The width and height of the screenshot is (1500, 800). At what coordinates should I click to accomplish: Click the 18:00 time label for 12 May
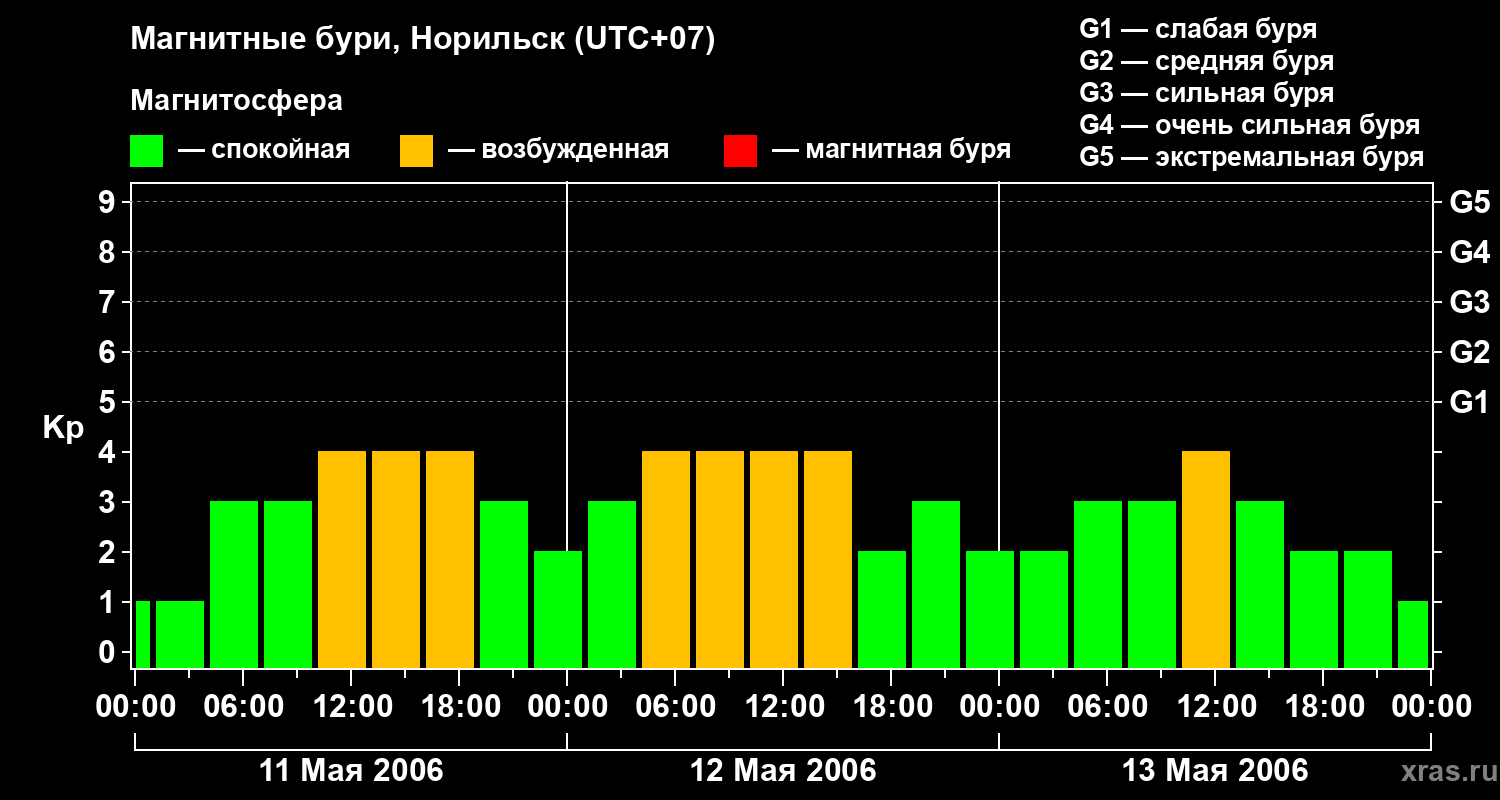[x=891, y=707]
